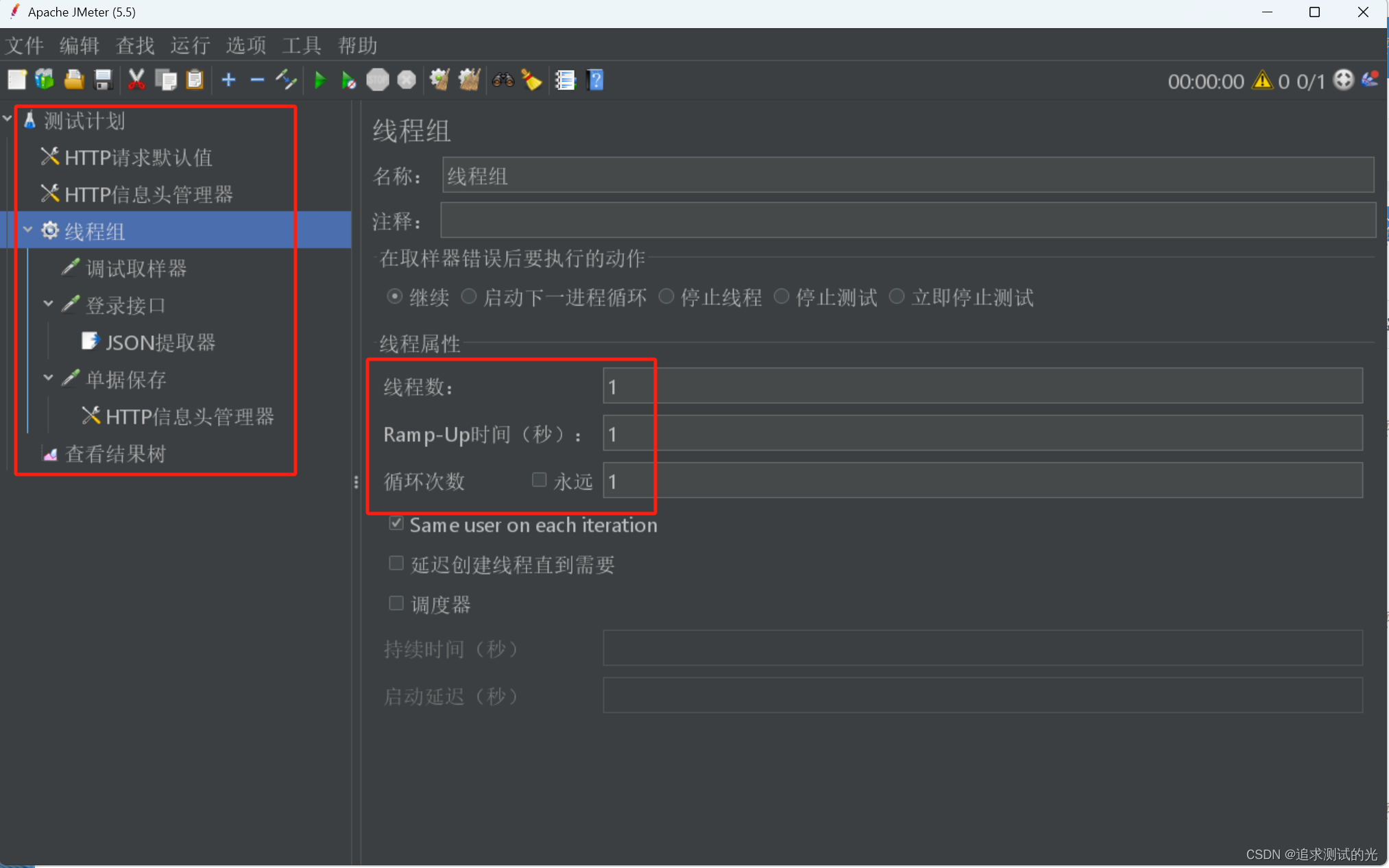Open the 运行 menu
The image size is (1389, 868).
tap(191, 45)
